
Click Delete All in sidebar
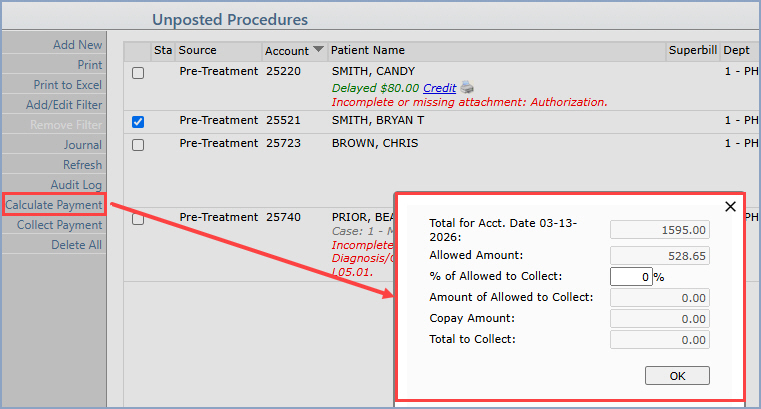[x=77, y=245]
